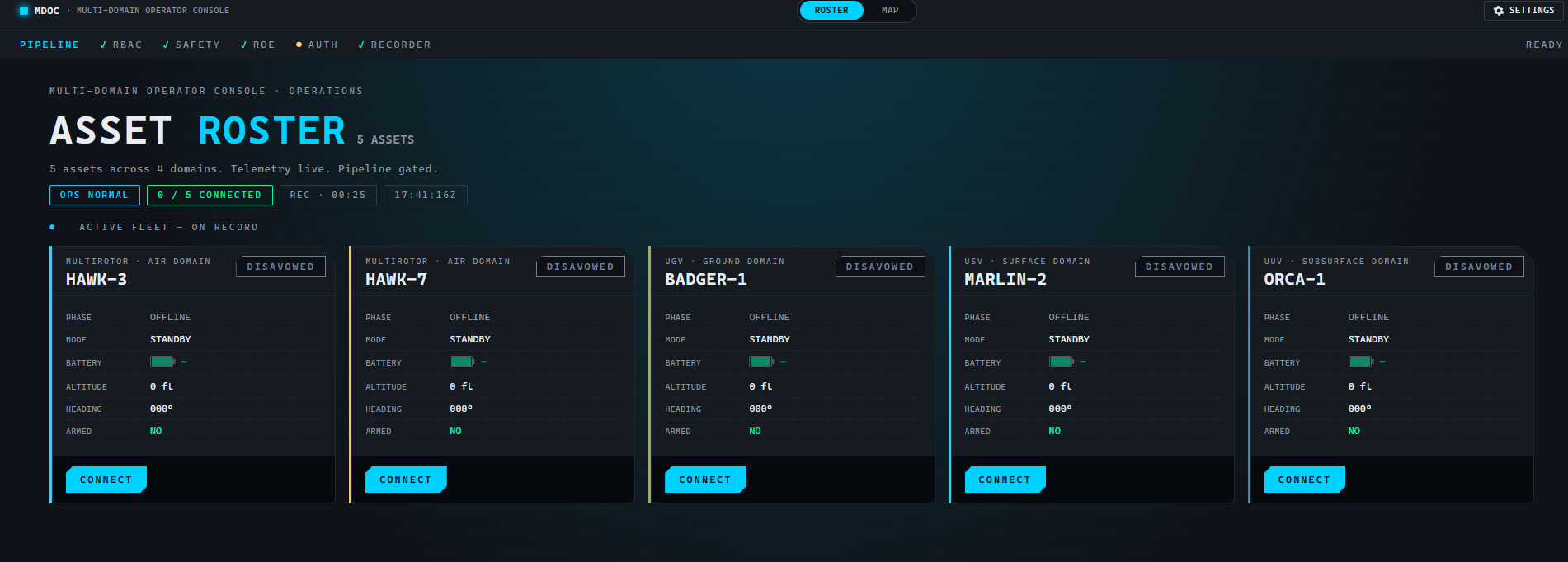
Task: Click the Asset Roster page heading
Action: [x=197, y=130]
